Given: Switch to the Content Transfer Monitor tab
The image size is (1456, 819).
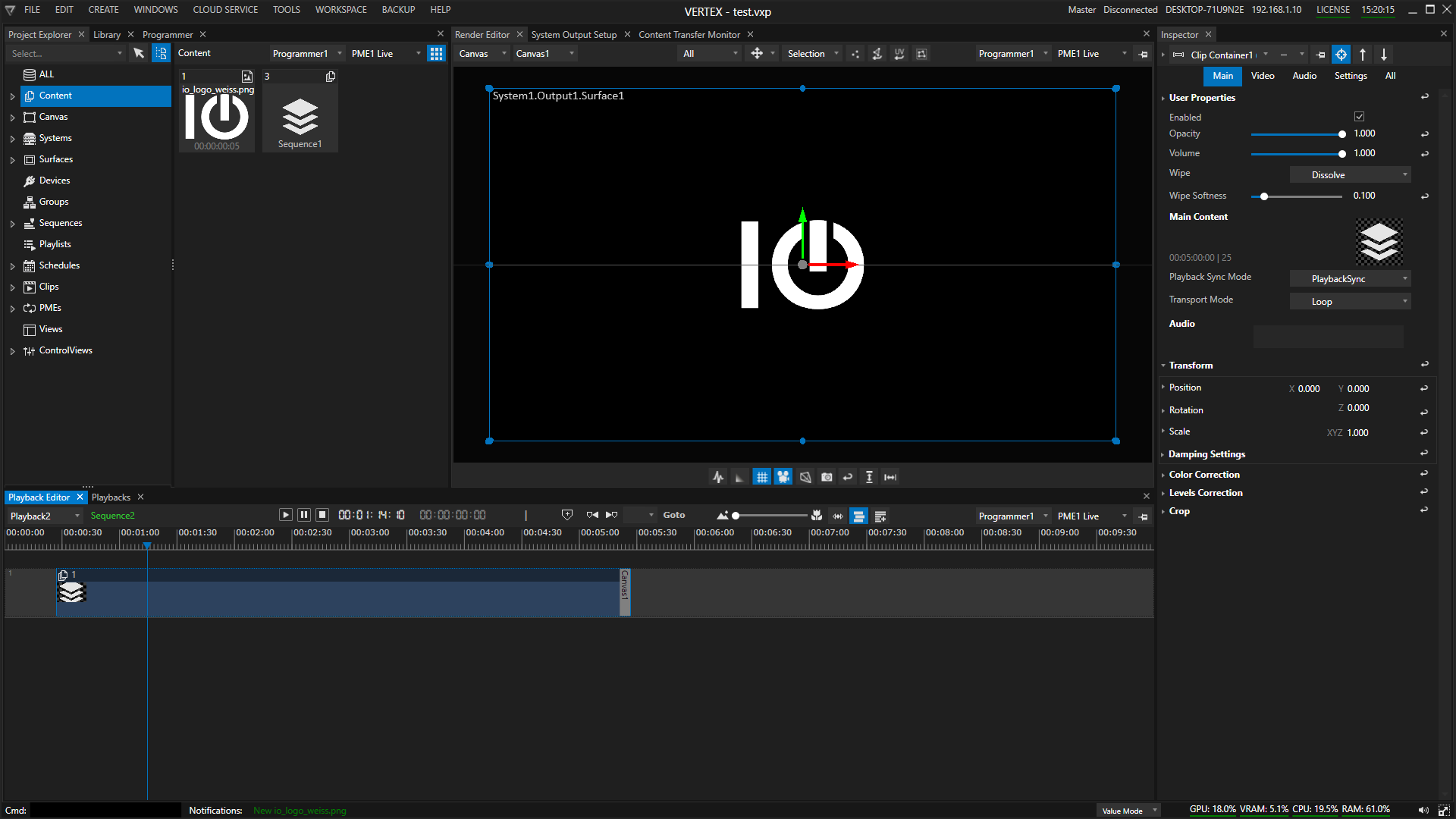Looking at the screenshot, I should coord(689,35).
